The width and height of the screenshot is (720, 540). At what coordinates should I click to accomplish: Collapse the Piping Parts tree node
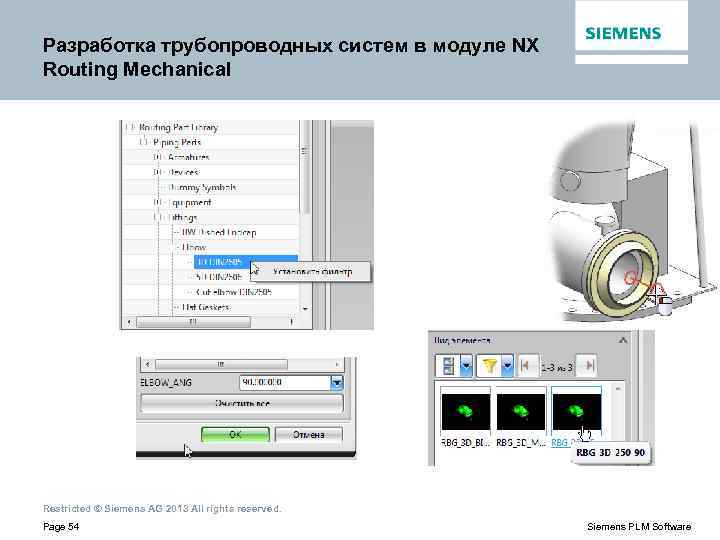[144, 142]
